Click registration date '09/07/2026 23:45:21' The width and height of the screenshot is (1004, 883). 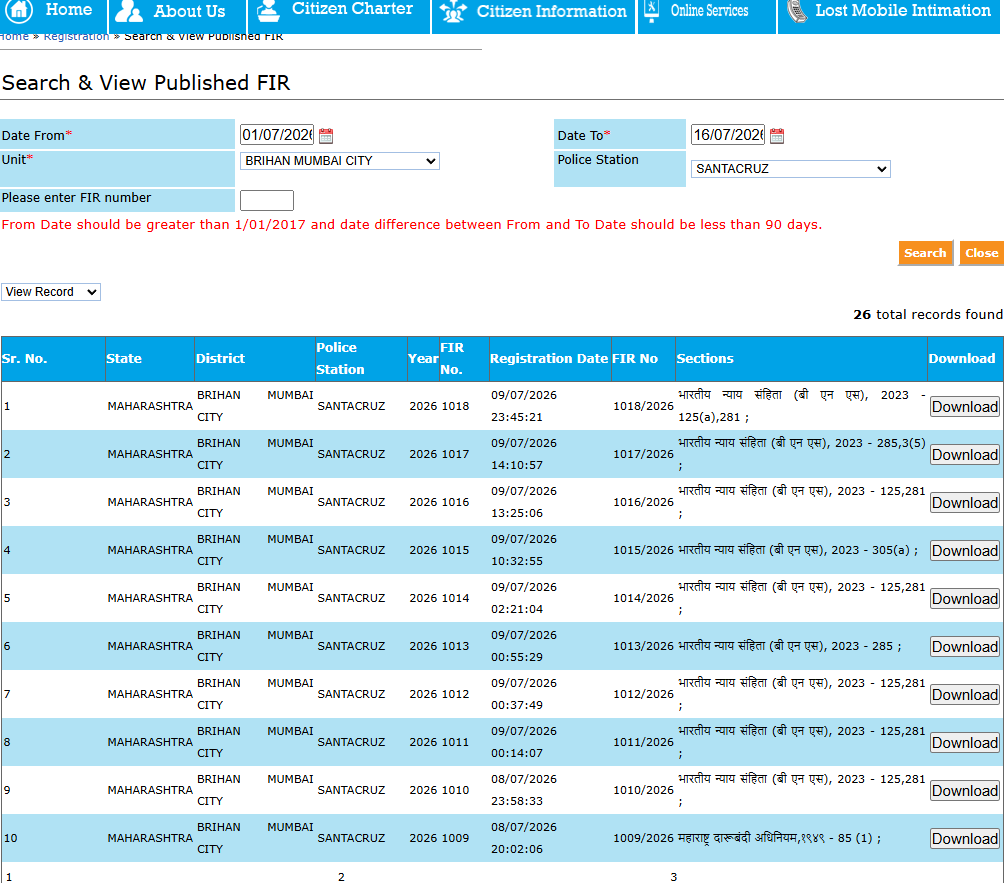(524, 406)
